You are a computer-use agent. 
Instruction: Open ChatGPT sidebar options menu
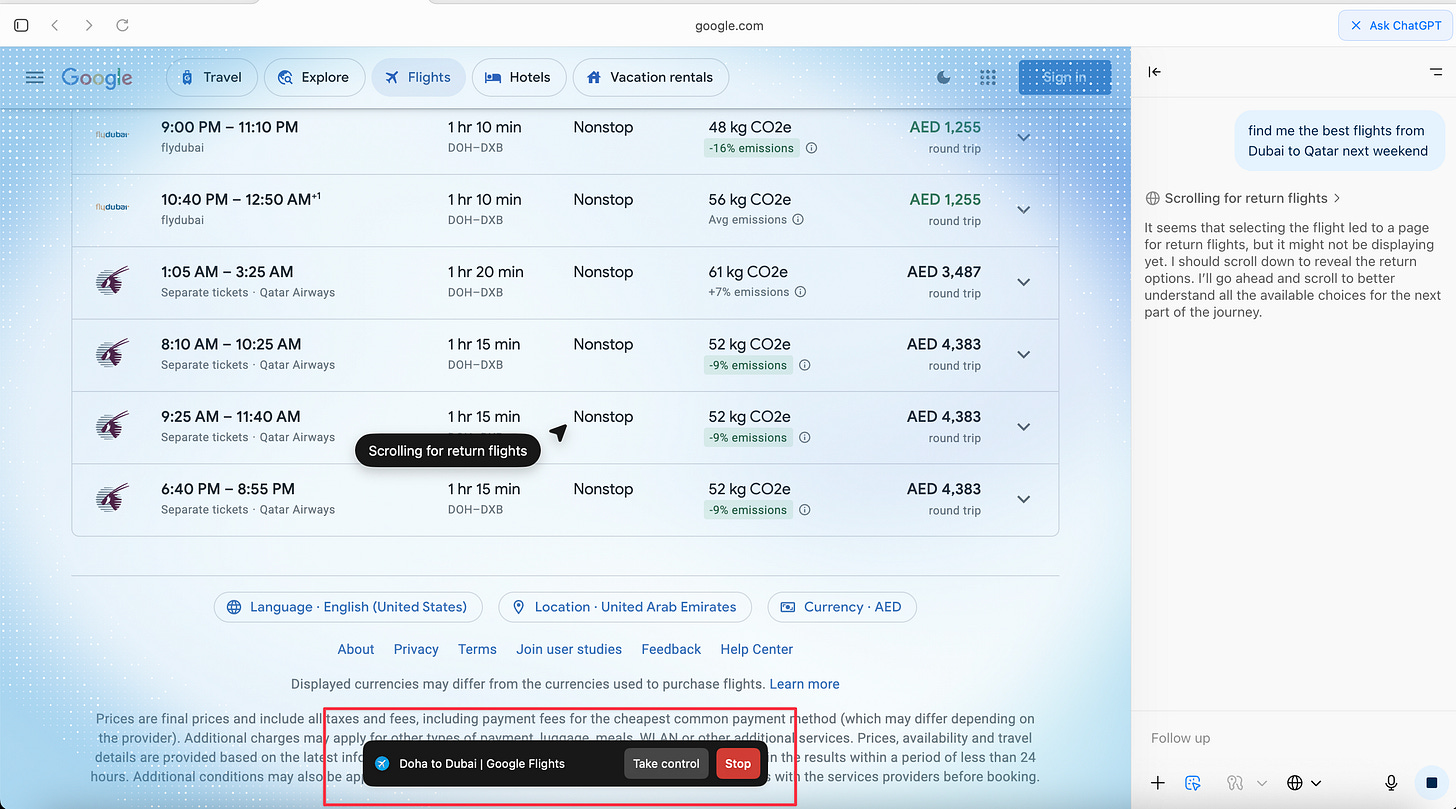pyautogui.click(x=1437, y=72)
